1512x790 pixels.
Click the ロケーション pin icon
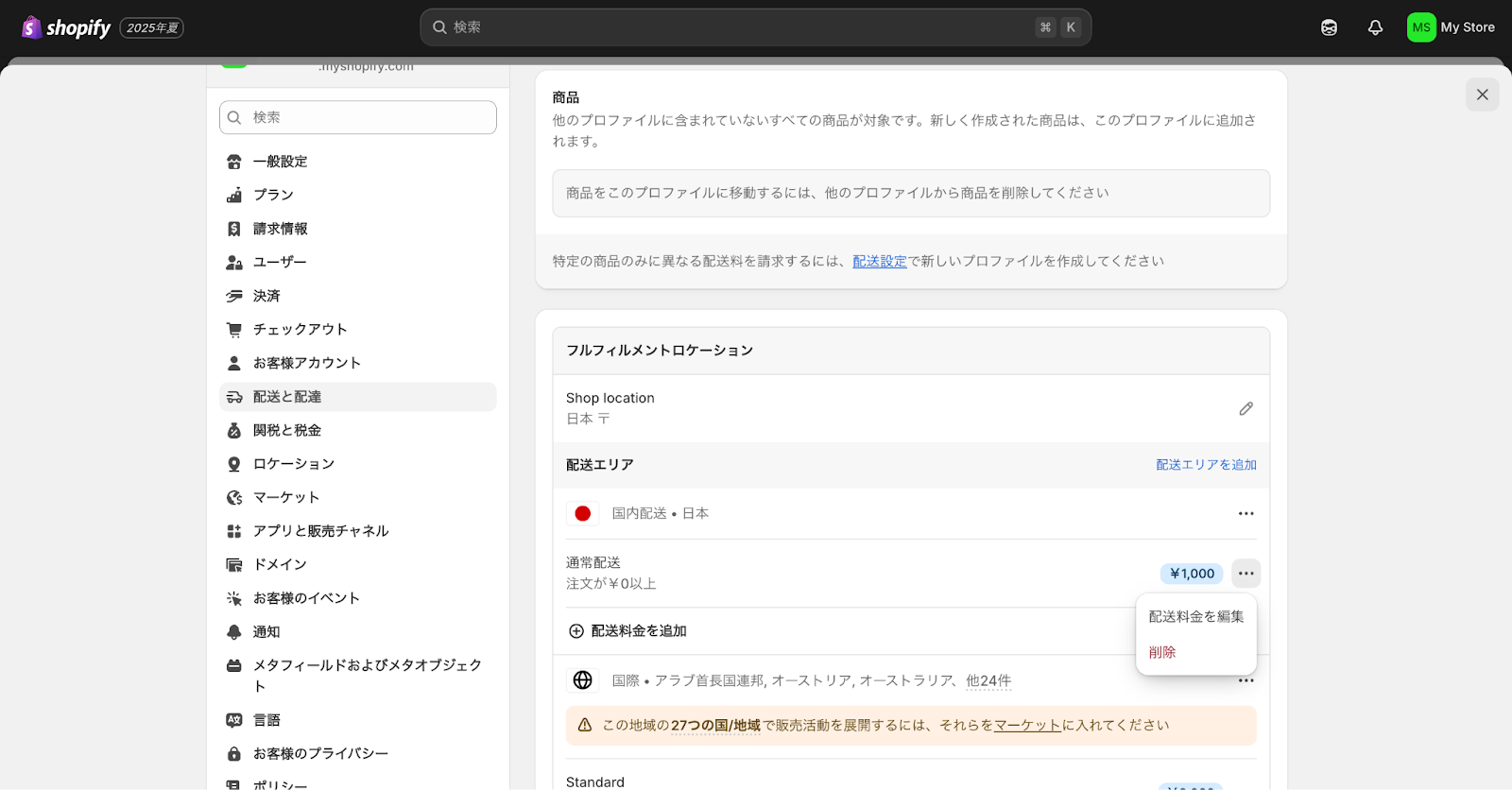[x=234, y=464]
